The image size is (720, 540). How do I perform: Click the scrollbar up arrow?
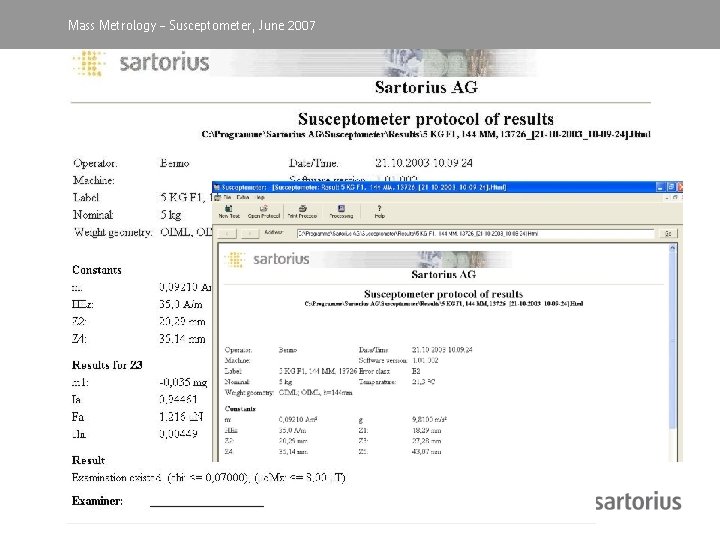(672, 248)
